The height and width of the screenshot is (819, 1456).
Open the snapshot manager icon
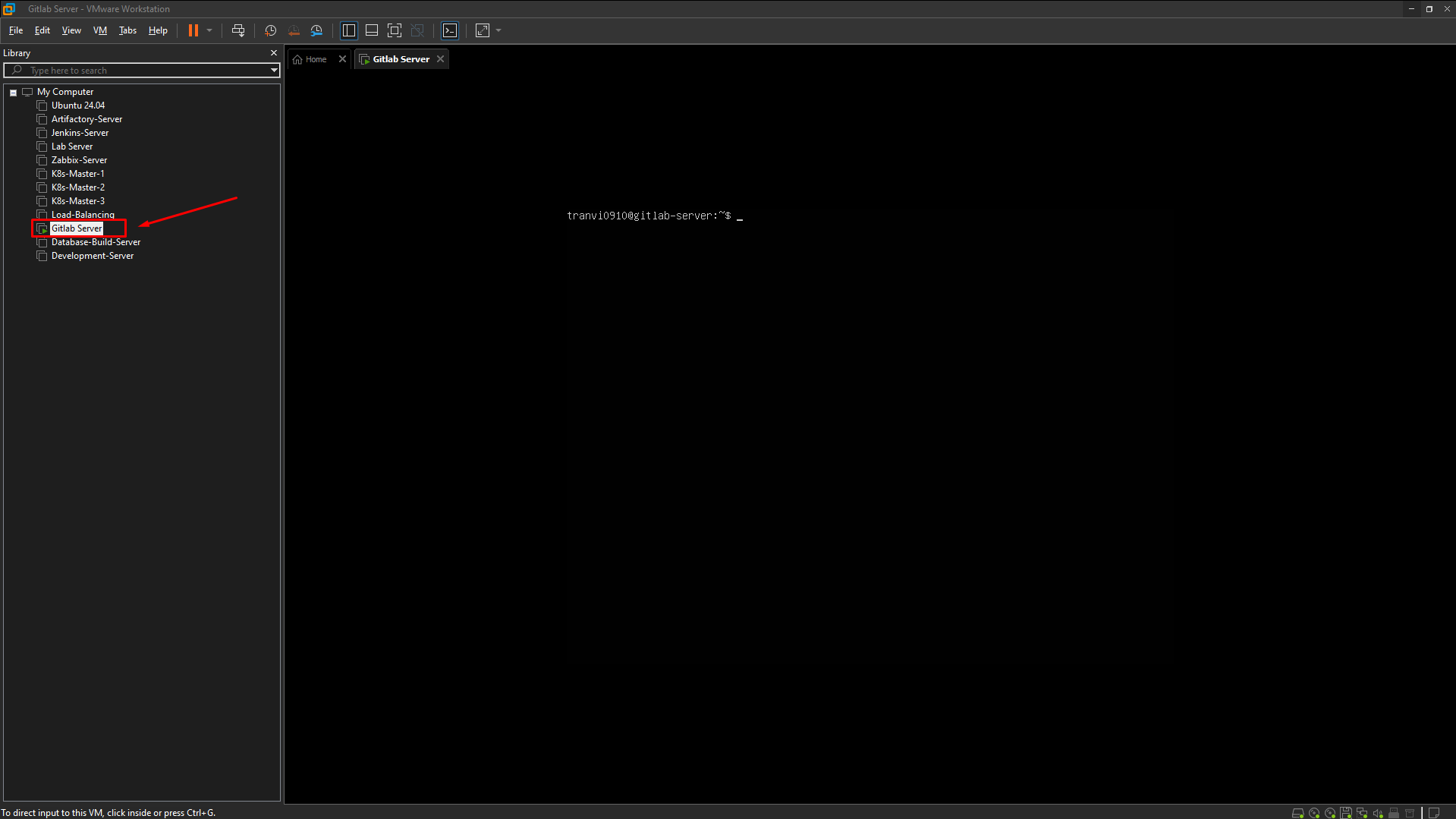(x=316, y=30)
